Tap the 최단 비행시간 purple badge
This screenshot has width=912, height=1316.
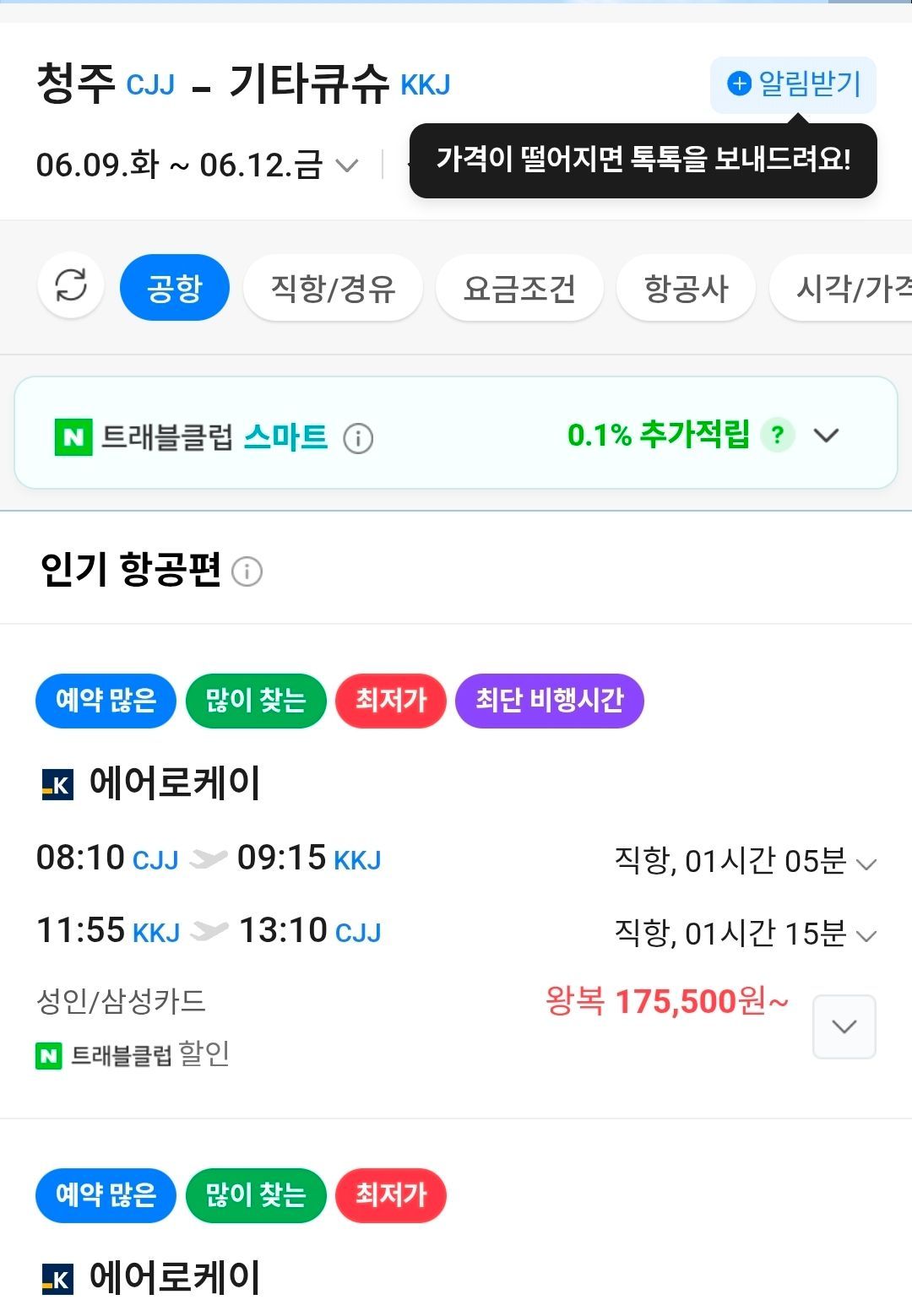click(549, 701)
